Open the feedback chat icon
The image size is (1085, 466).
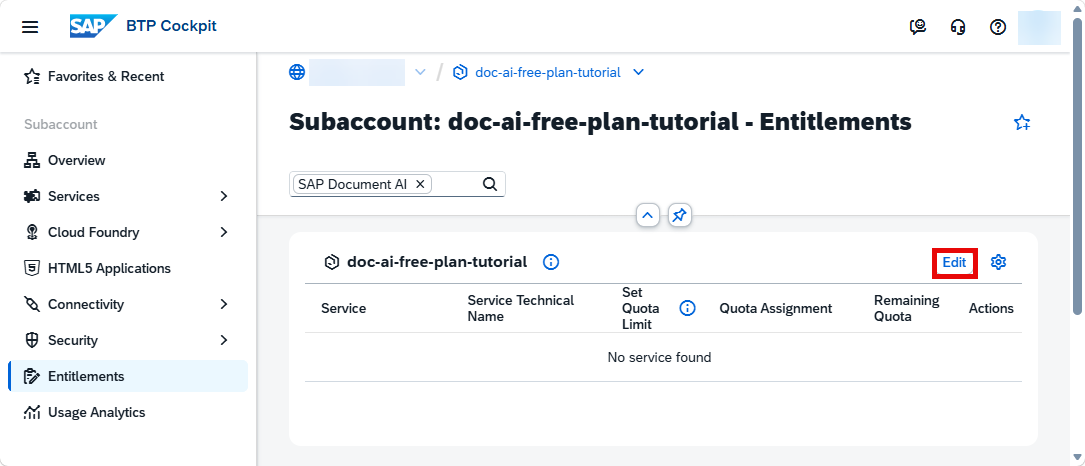[918, 27]
